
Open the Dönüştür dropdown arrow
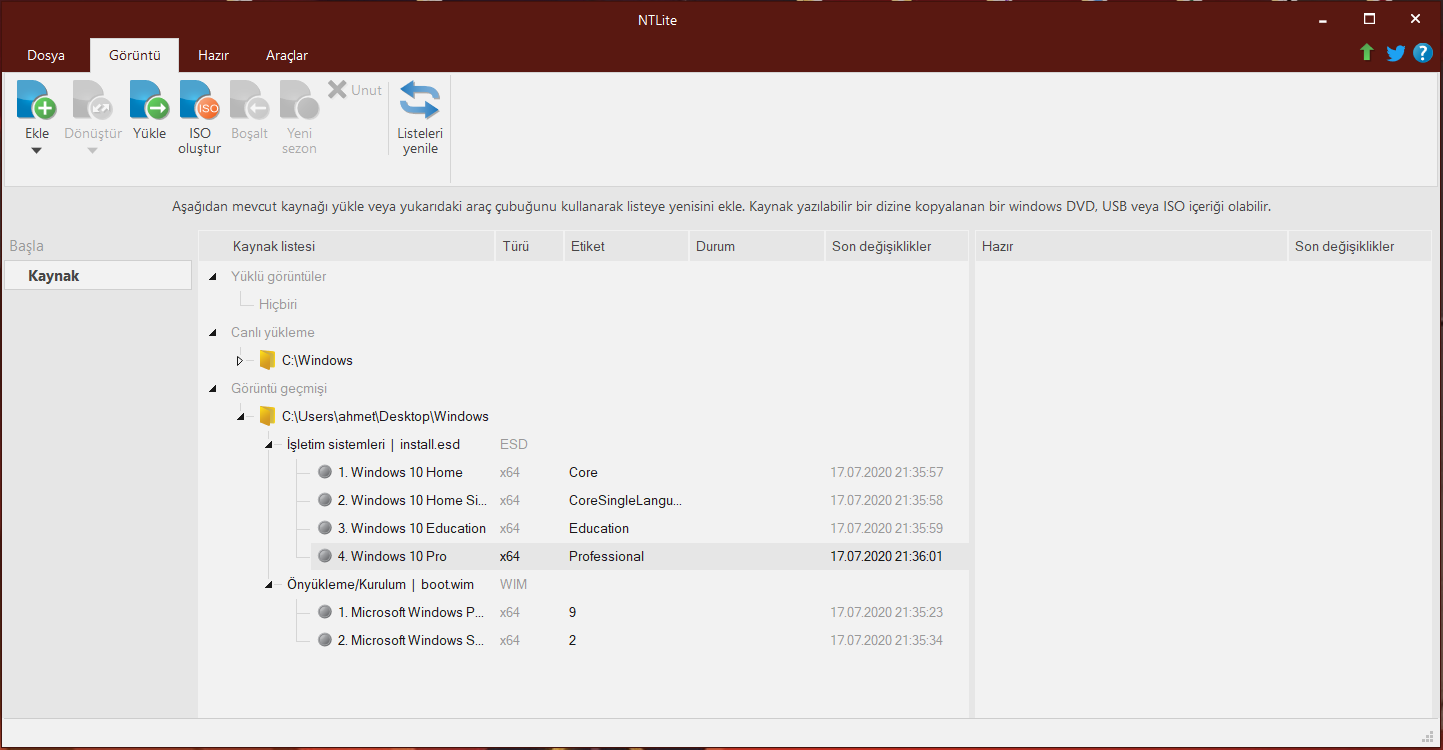93,151
